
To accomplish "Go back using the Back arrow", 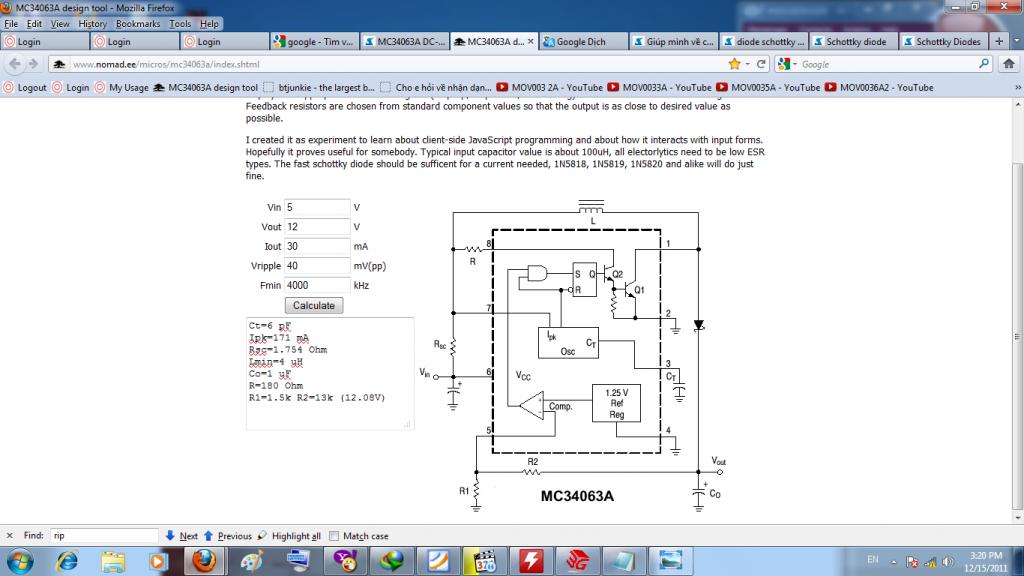I will (x=14, y=64).
